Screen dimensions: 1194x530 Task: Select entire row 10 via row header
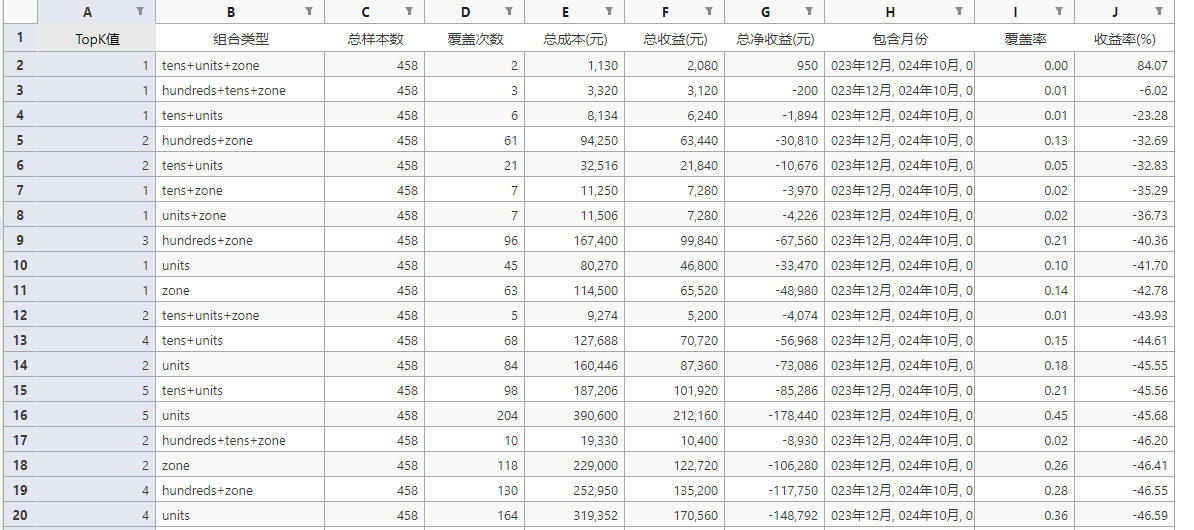pyautogui.click(x=20, y=266)
